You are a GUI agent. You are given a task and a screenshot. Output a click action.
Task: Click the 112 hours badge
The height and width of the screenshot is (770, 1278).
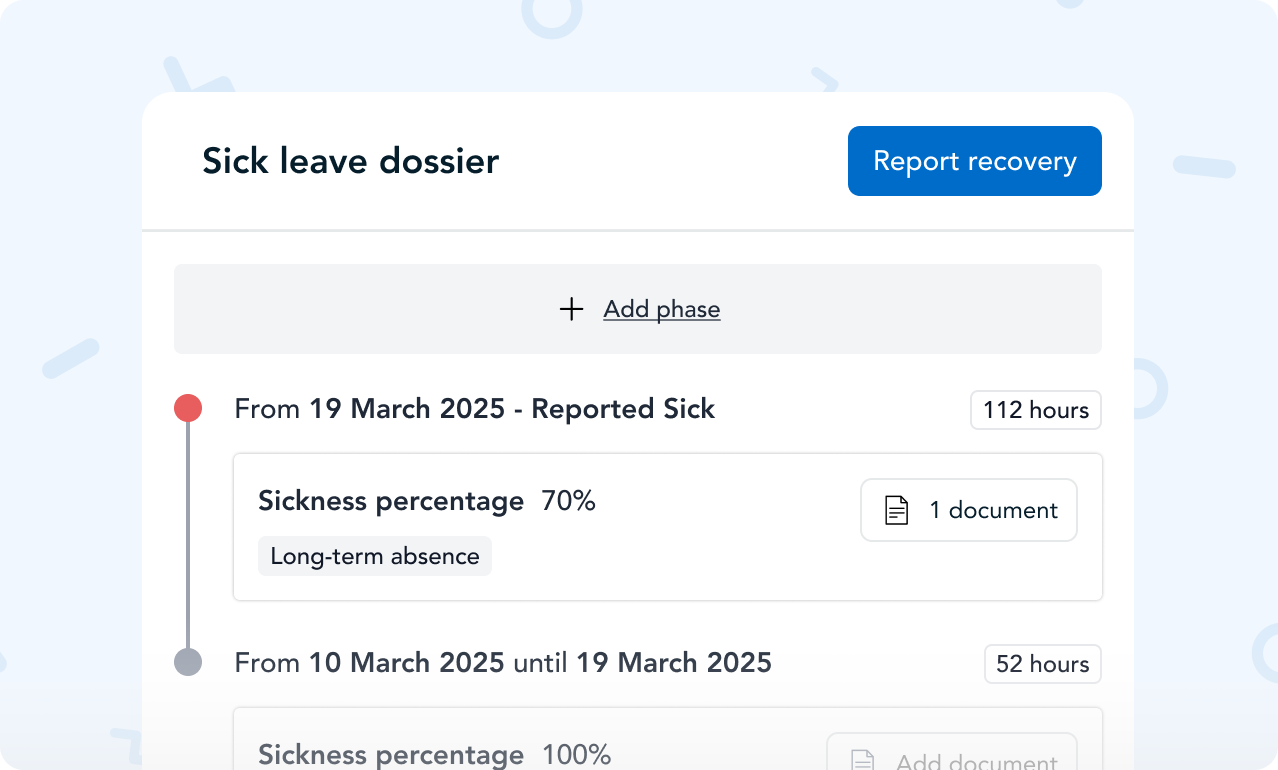click(x=1035, y=410)
